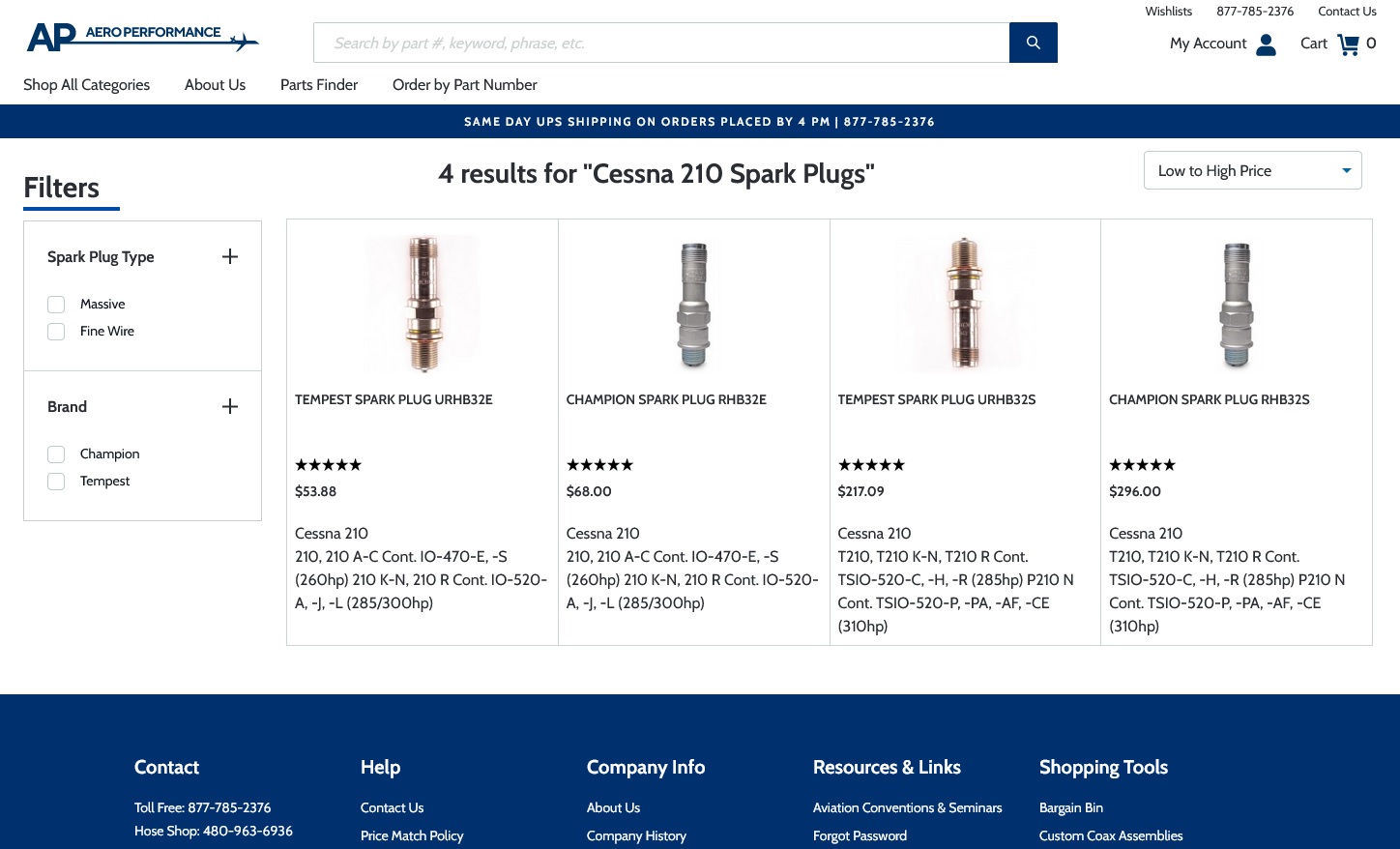
Task: Click the top Contact Us link
Action: click(1347, 12)
